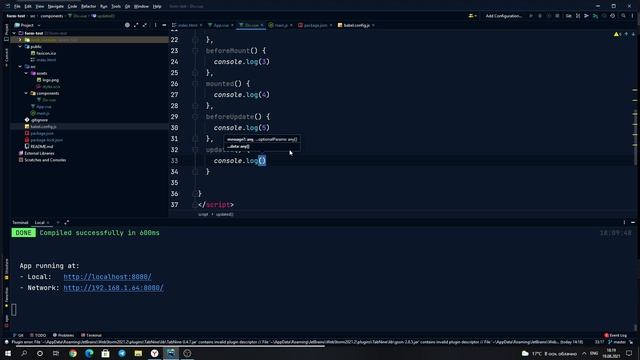Select README.md in the project tree

39,147
